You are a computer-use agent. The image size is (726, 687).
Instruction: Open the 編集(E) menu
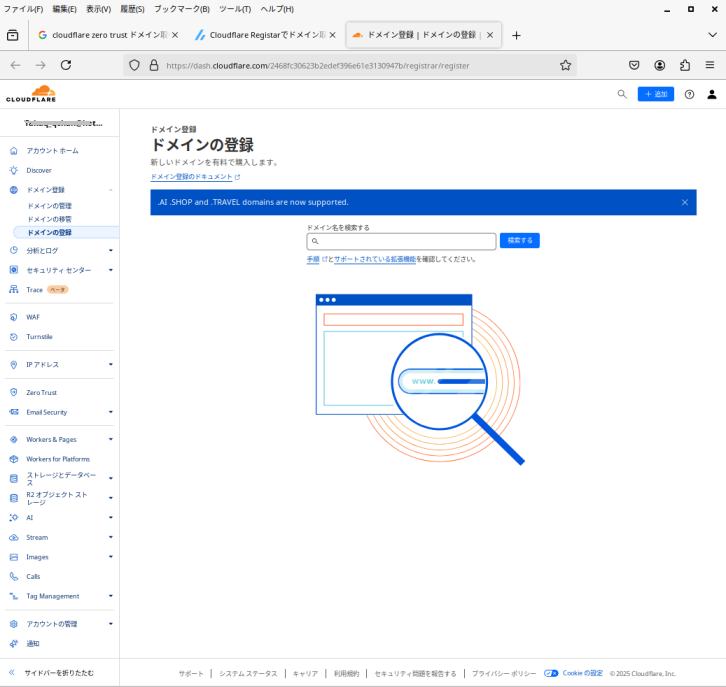tap(64, 9)
